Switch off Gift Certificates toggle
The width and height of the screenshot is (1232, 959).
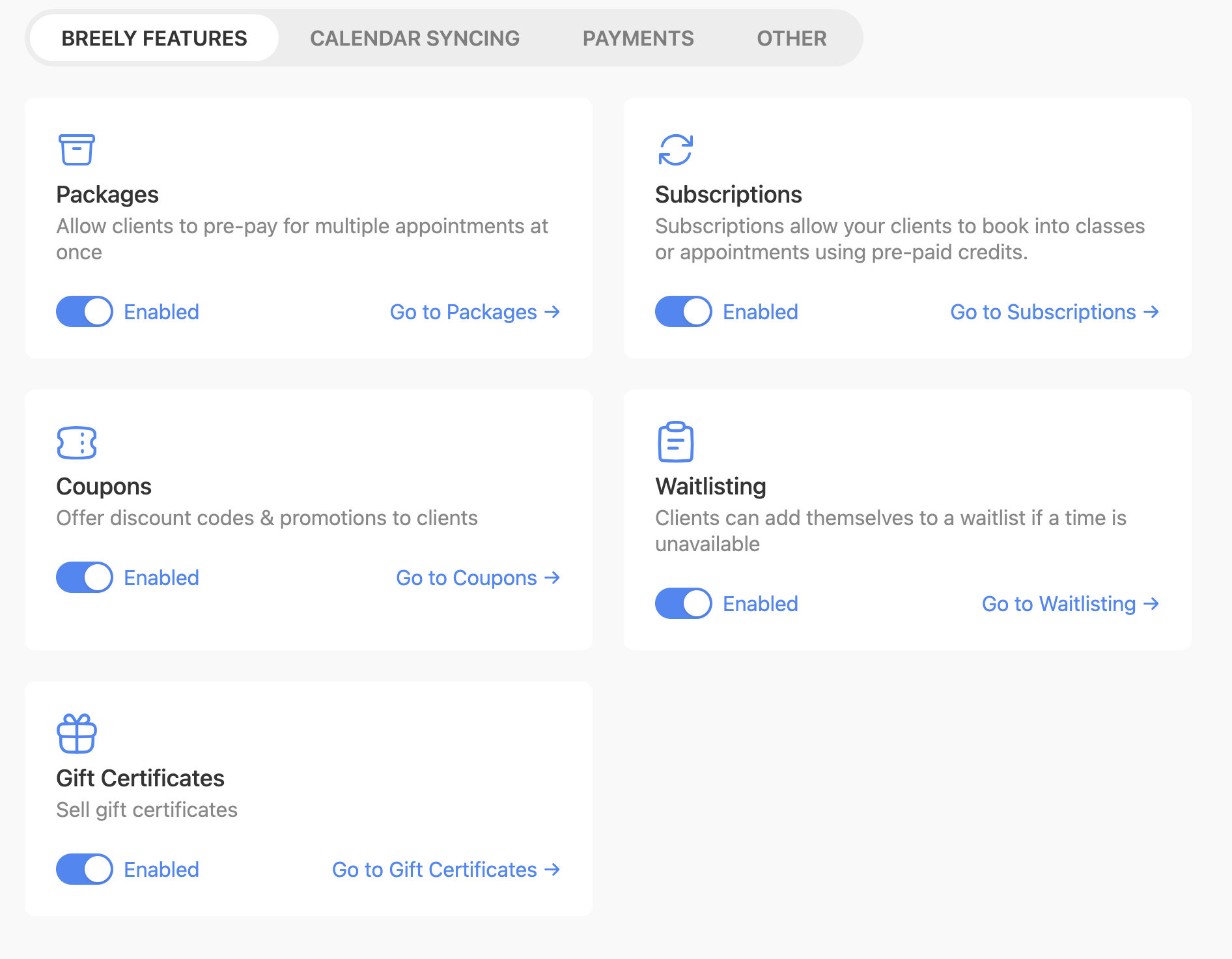(85, 869)
